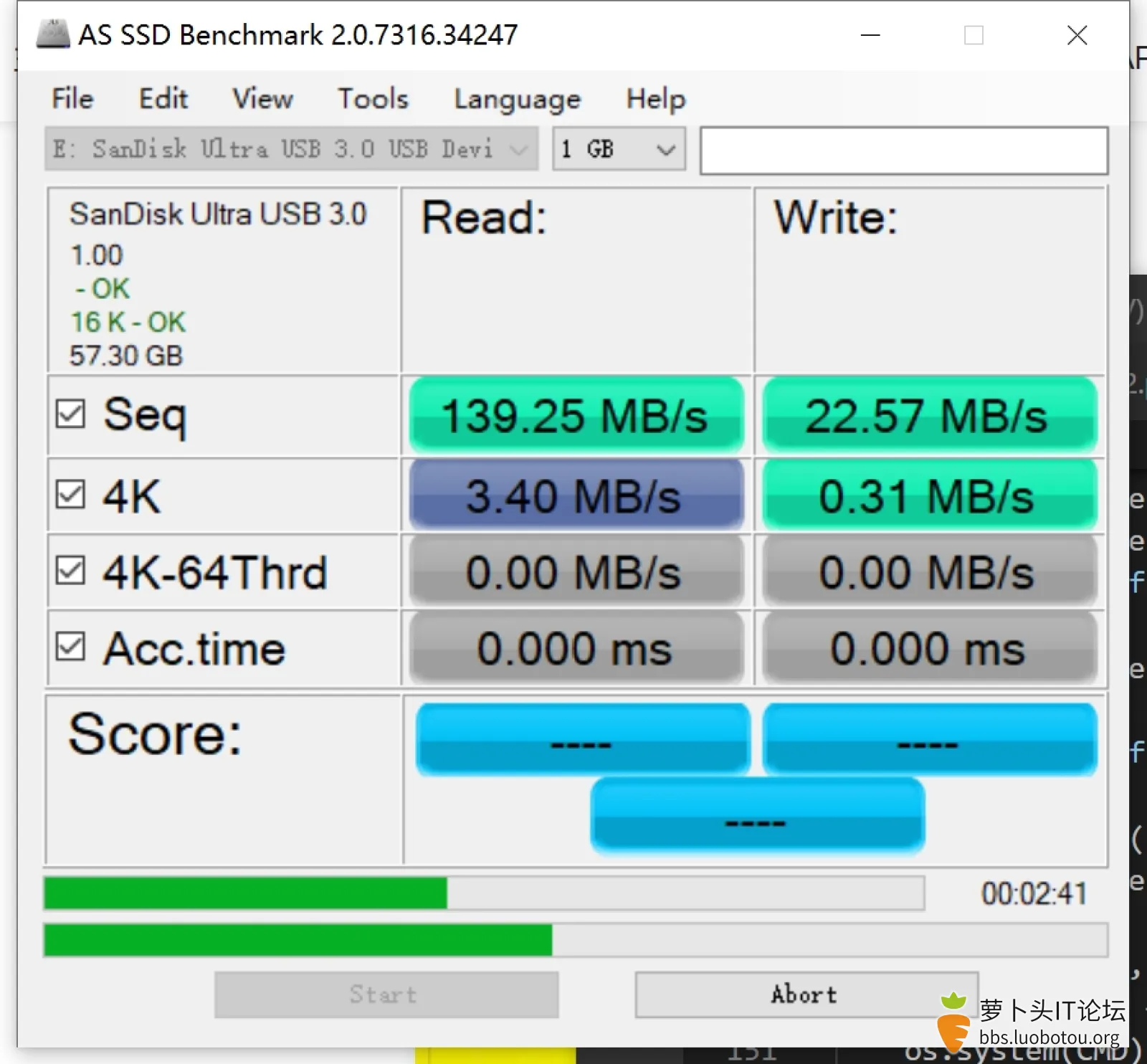Uncheck the Acc.time test checkbox
The image size is (1147, 1064).
[70, 647]
